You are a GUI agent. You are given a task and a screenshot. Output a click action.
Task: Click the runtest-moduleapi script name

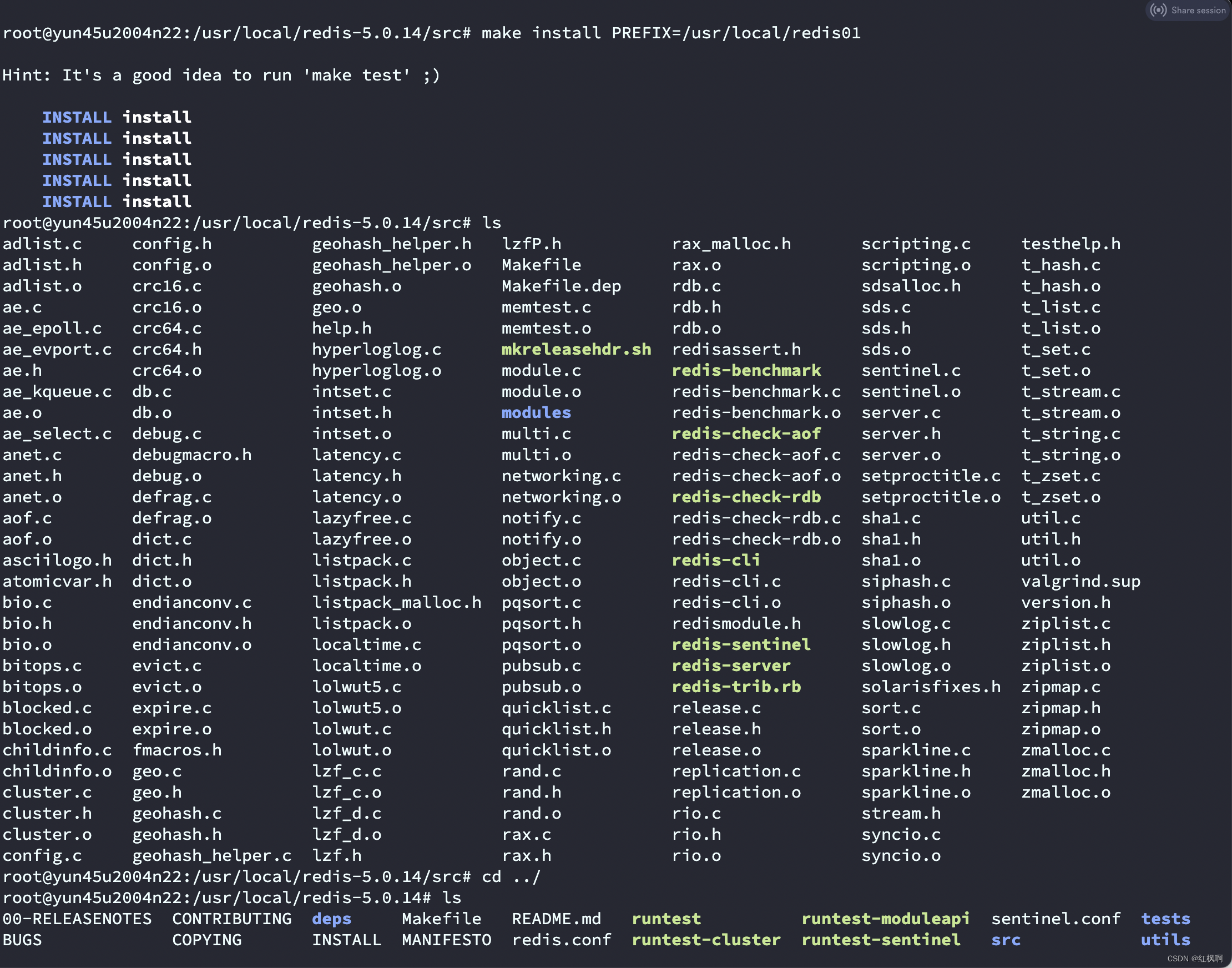point(885,919)
